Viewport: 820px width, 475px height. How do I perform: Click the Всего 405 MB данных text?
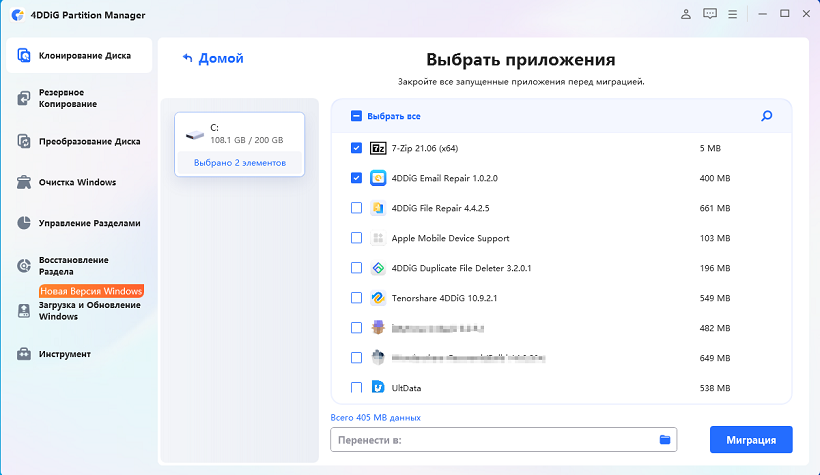pos(375,417)
